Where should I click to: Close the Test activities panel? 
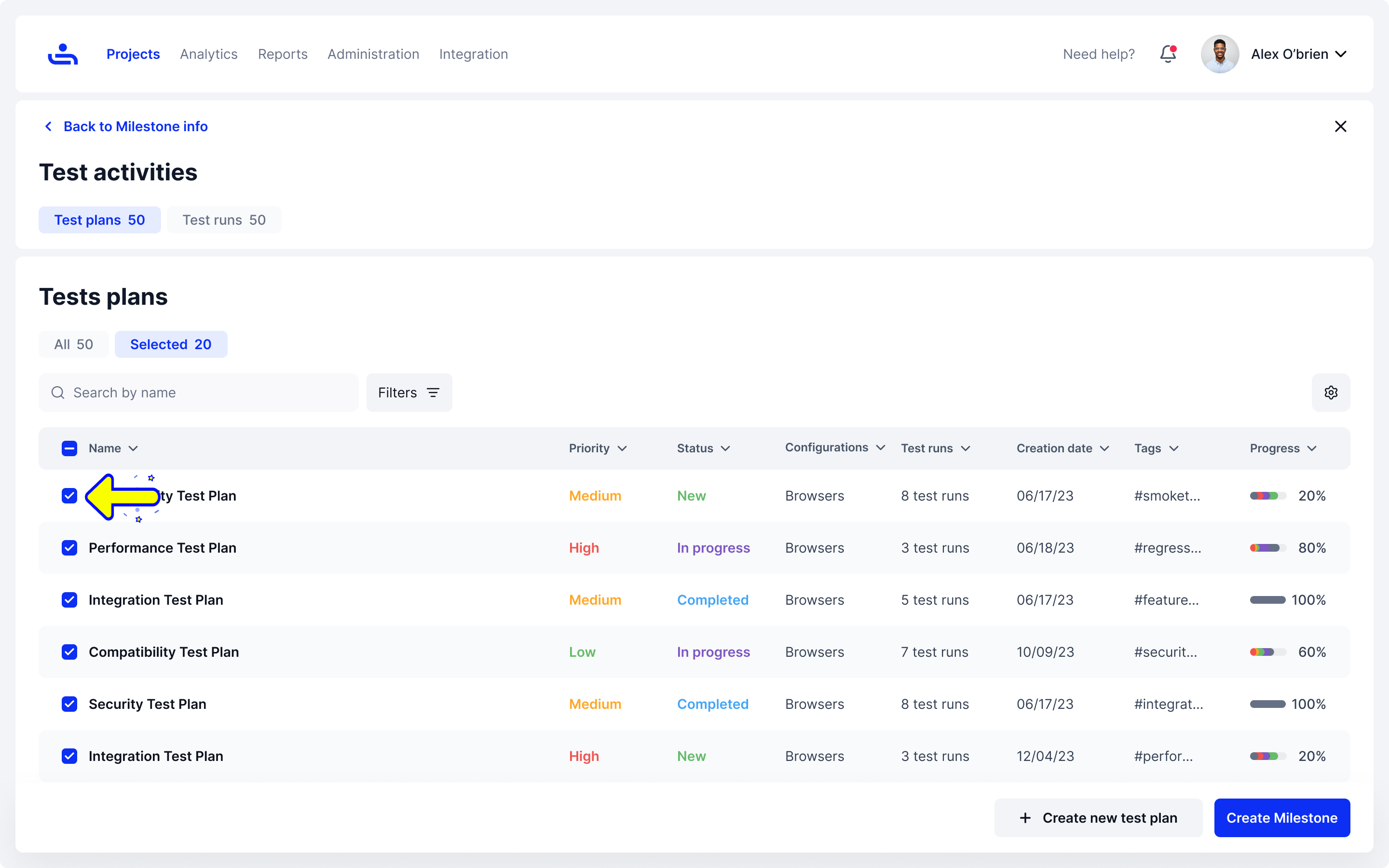[x=1340, y=126]
